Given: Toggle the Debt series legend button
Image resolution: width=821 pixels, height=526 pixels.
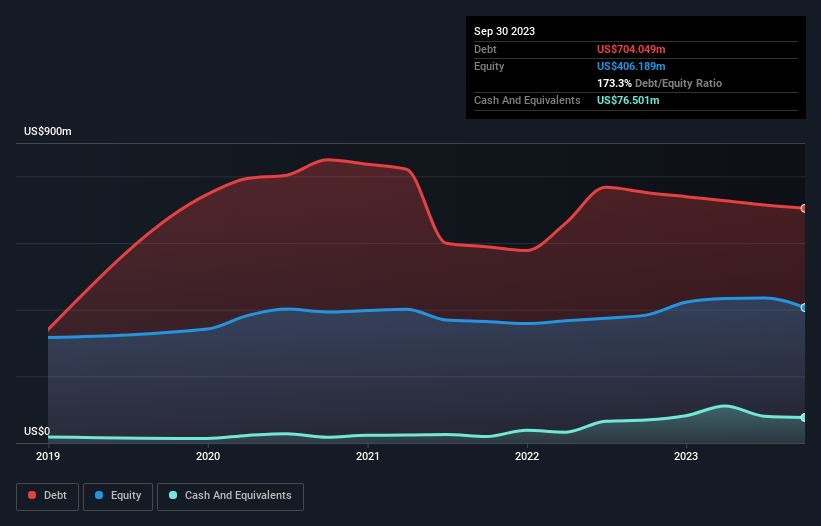Looking at the screenshot, I should click(47, 496).
